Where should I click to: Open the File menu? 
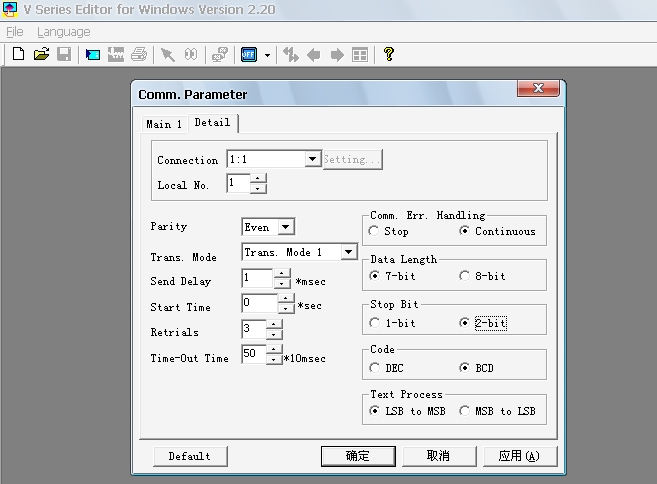coord(15,32)
